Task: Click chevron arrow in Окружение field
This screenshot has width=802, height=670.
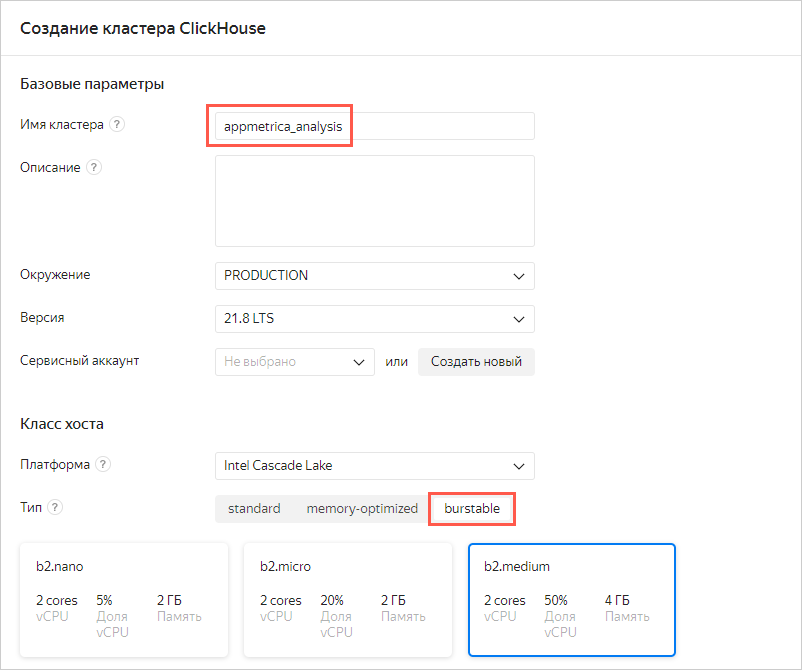Action: [518, 276]
